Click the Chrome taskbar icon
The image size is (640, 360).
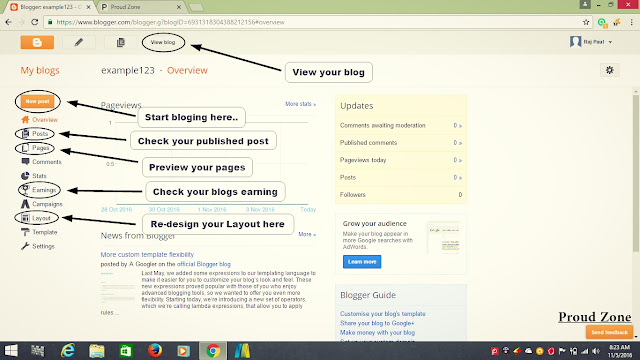pyautogui.click(x=213, y=351)
